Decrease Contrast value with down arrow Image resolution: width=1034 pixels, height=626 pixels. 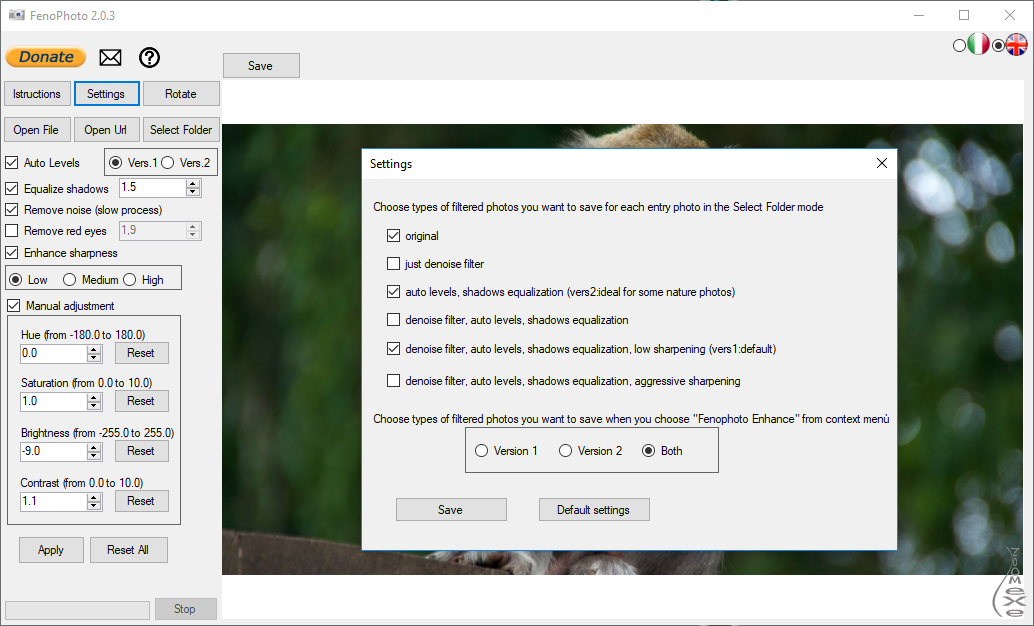[x=94, y=506]
